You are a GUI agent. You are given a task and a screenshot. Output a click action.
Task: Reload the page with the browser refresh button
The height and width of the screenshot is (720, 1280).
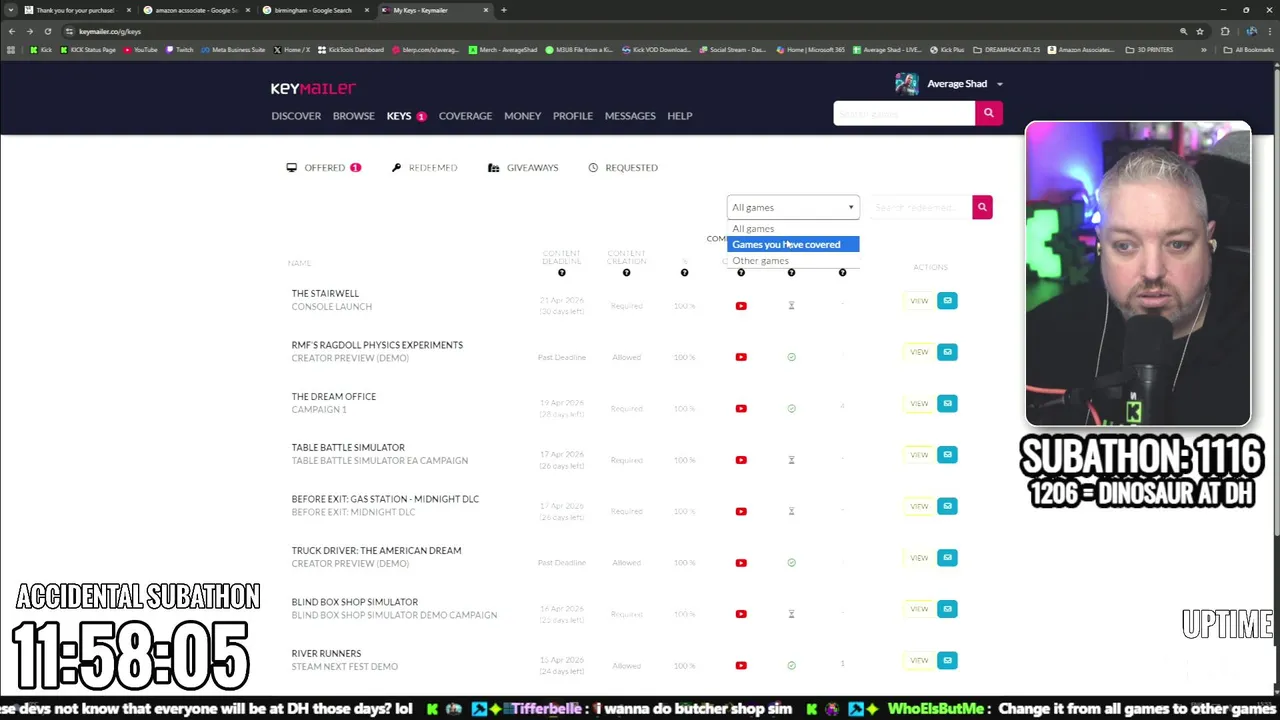(47, 31)
